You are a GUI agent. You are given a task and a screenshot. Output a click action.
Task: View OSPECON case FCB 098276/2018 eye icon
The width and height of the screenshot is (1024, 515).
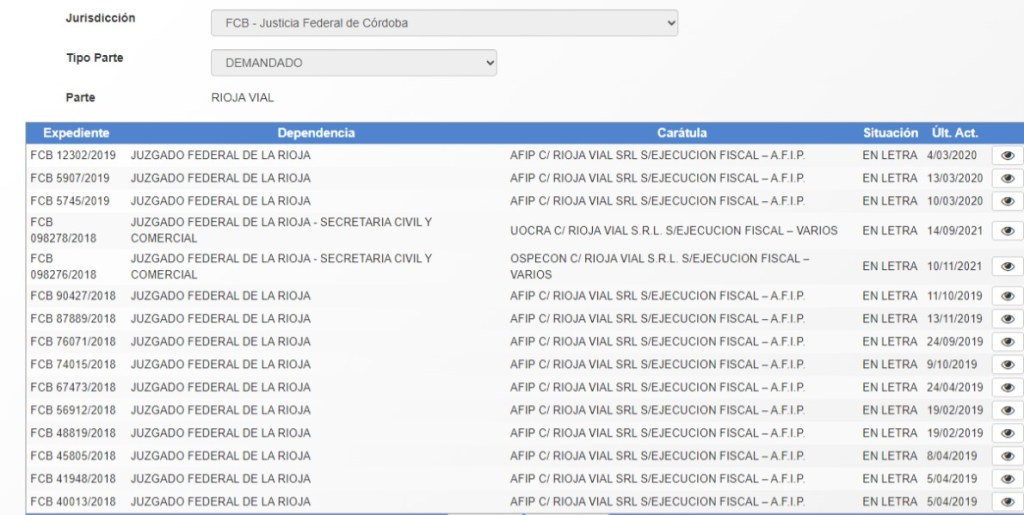coord(1007,266)
